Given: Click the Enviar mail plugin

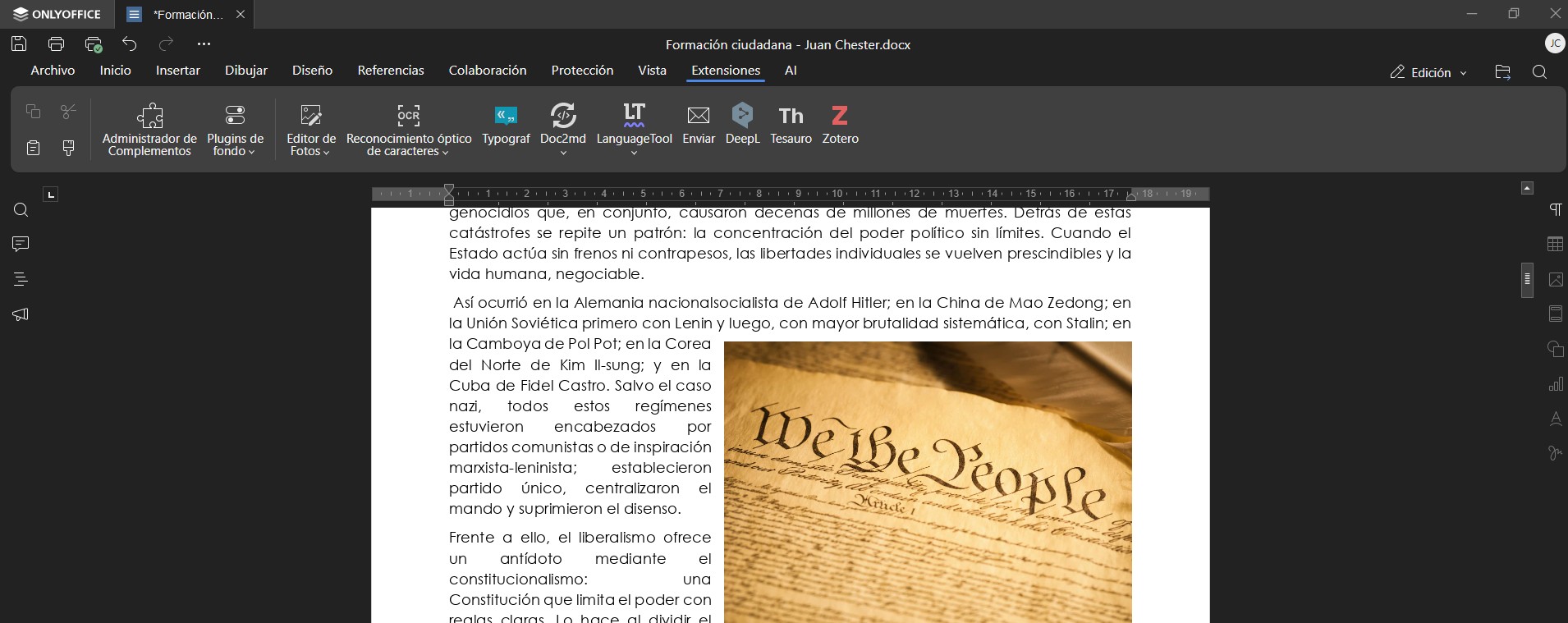Looking at the screenshot, I should [x=698, y=125].
